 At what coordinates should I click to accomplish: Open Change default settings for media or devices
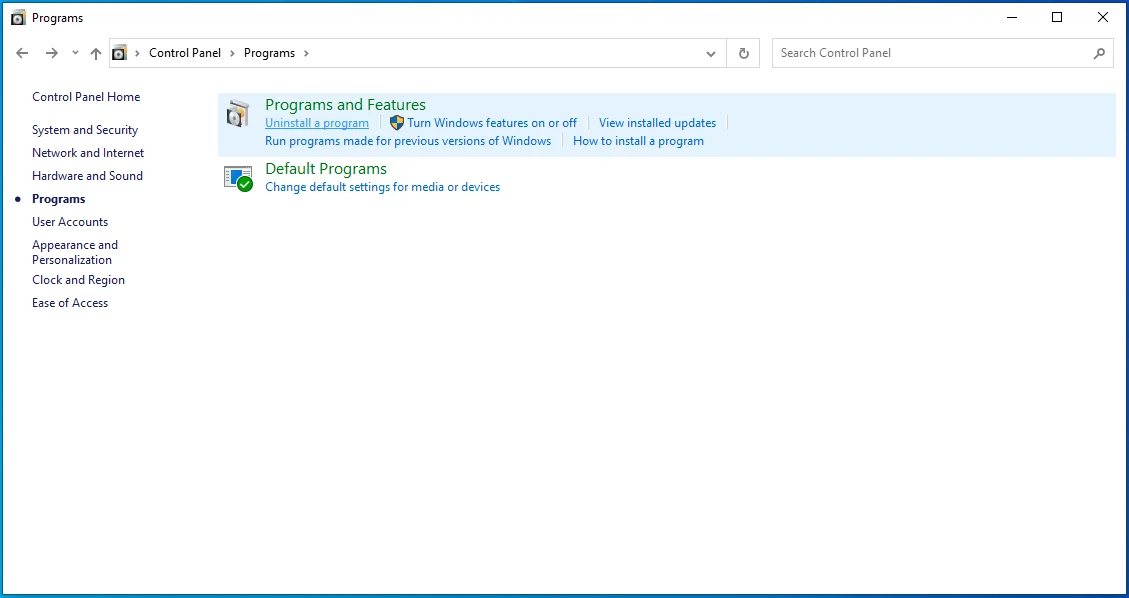coord(382,187)
